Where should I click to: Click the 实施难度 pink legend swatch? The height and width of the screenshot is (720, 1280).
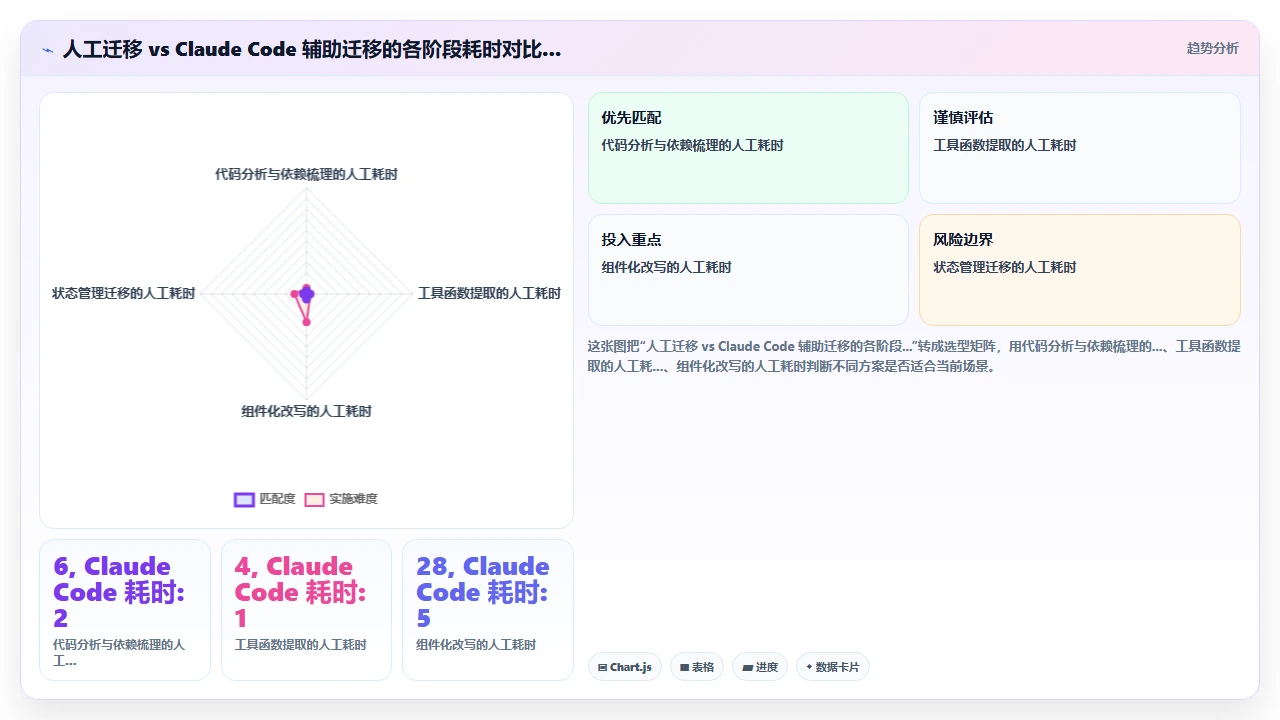(x=314, y=500)
